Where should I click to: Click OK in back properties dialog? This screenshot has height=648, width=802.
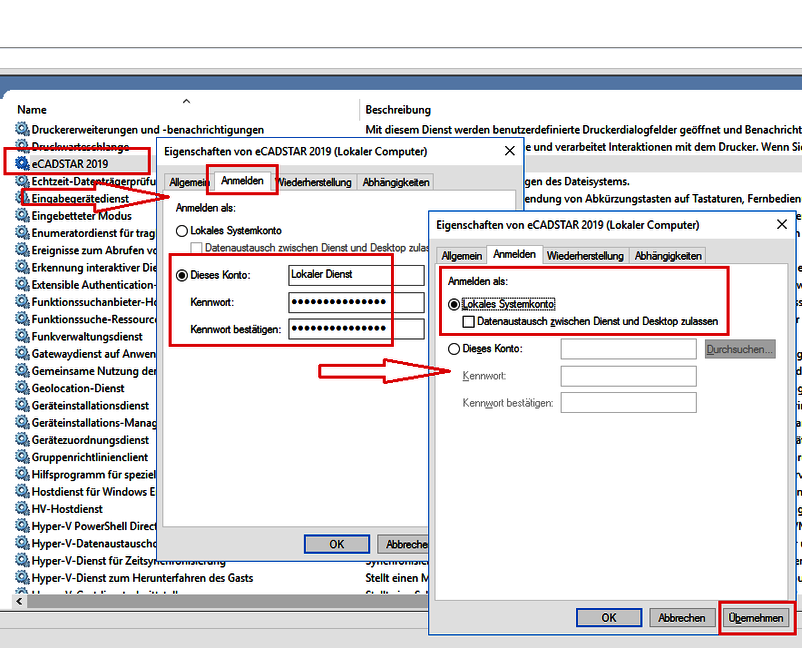337,544
